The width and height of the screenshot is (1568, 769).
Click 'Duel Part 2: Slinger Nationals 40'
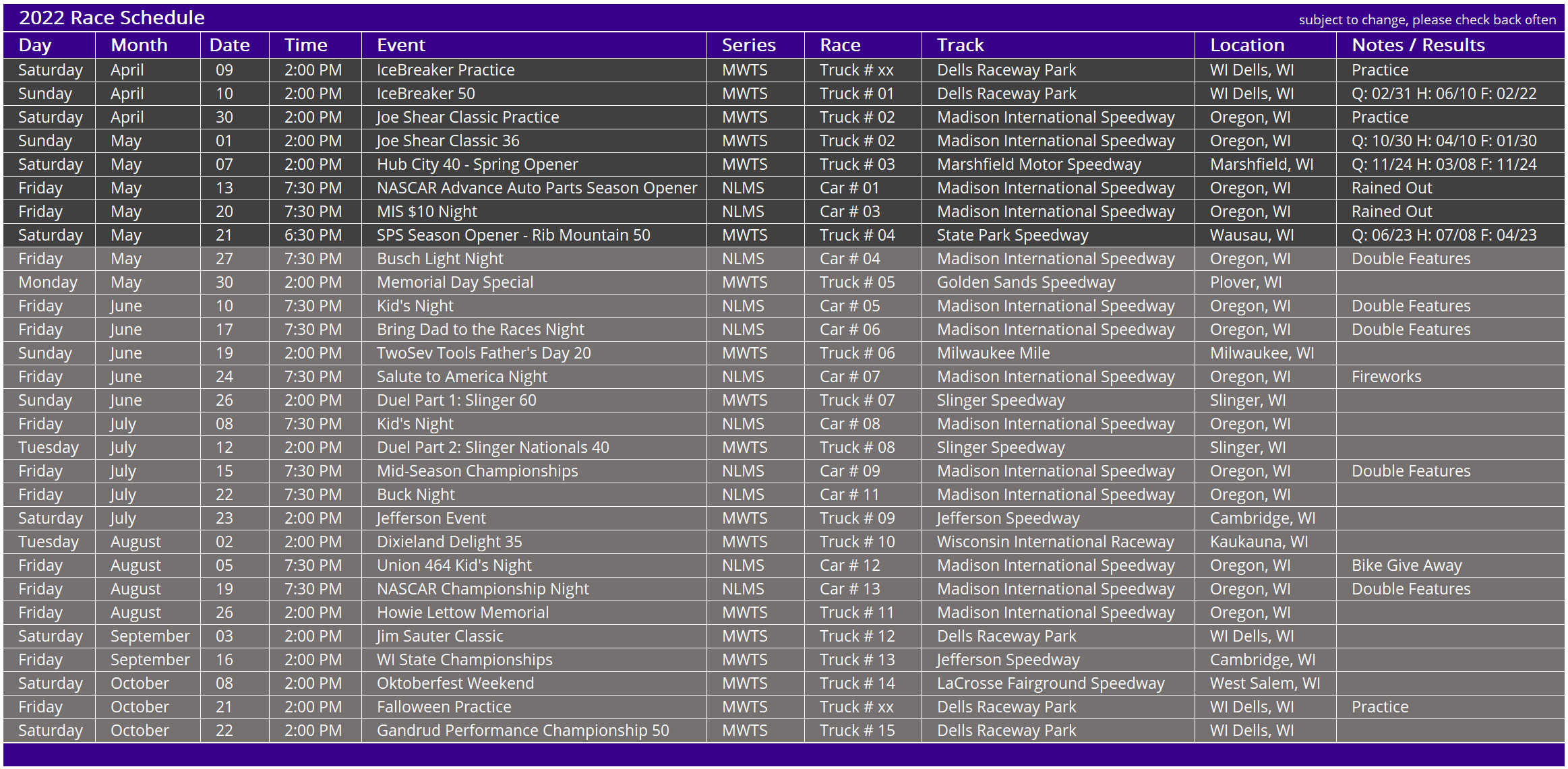[493, 448]
